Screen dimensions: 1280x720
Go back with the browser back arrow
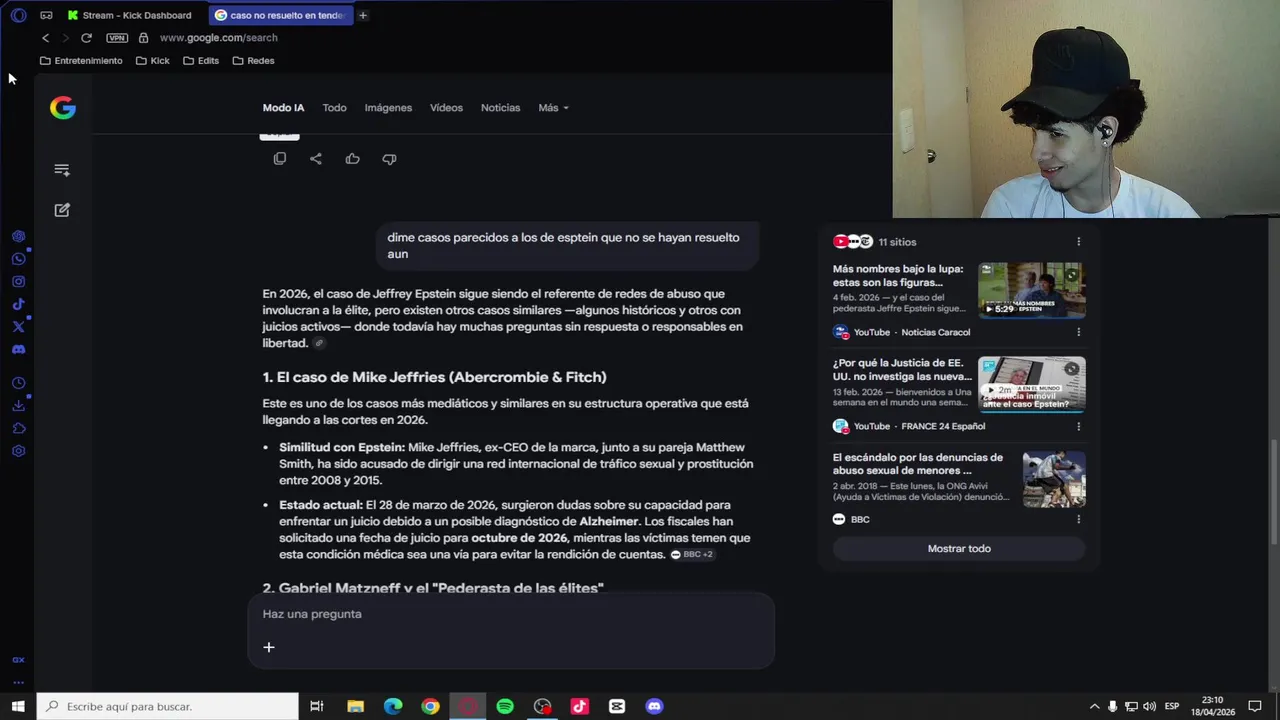(45, 38)
